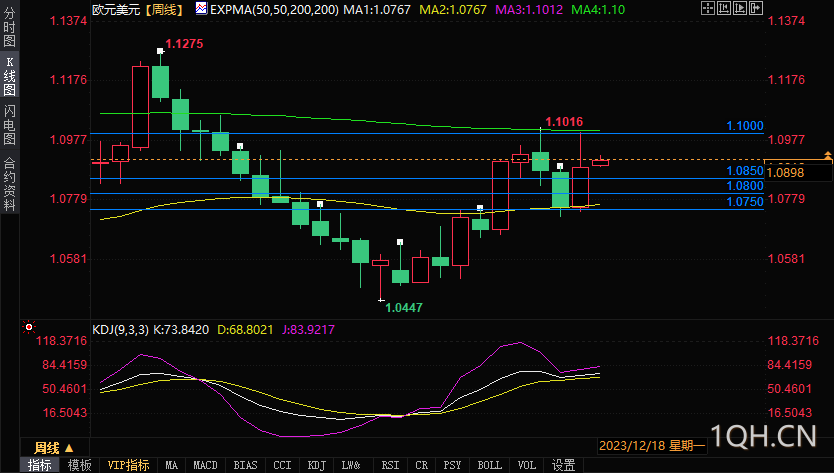834x473 pixels.
Task: Select the blue 1.0750 price line label
Action: [745, 202]
